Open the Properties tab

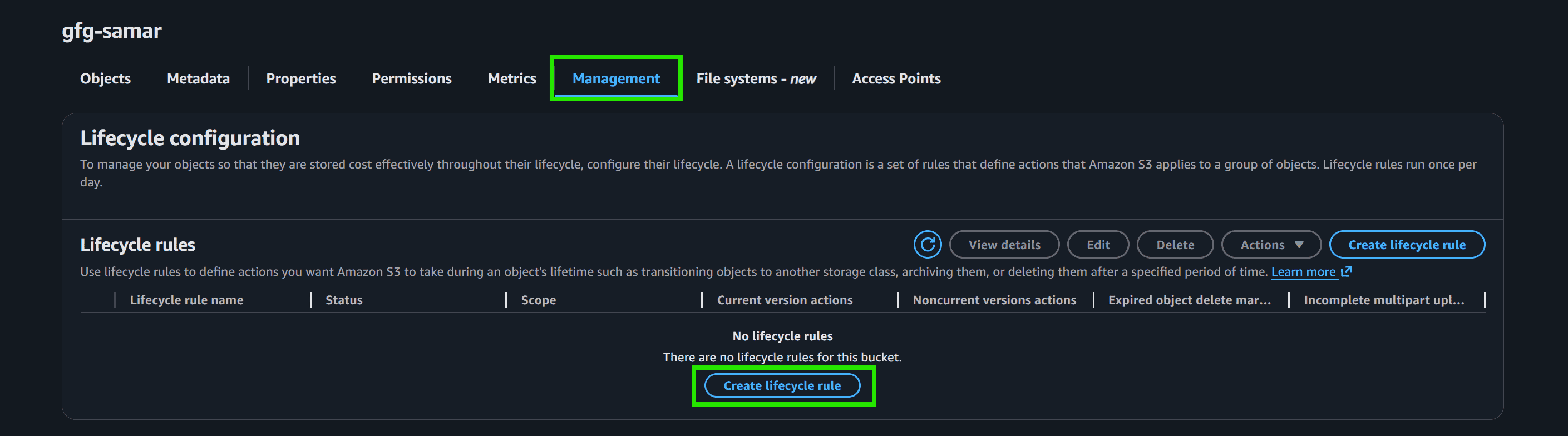coord(300,78)
